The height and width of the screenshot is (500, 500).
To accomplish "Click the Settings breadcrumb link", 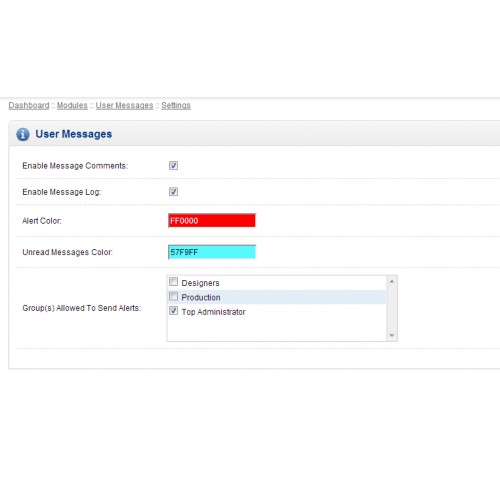I will [176, 105].
